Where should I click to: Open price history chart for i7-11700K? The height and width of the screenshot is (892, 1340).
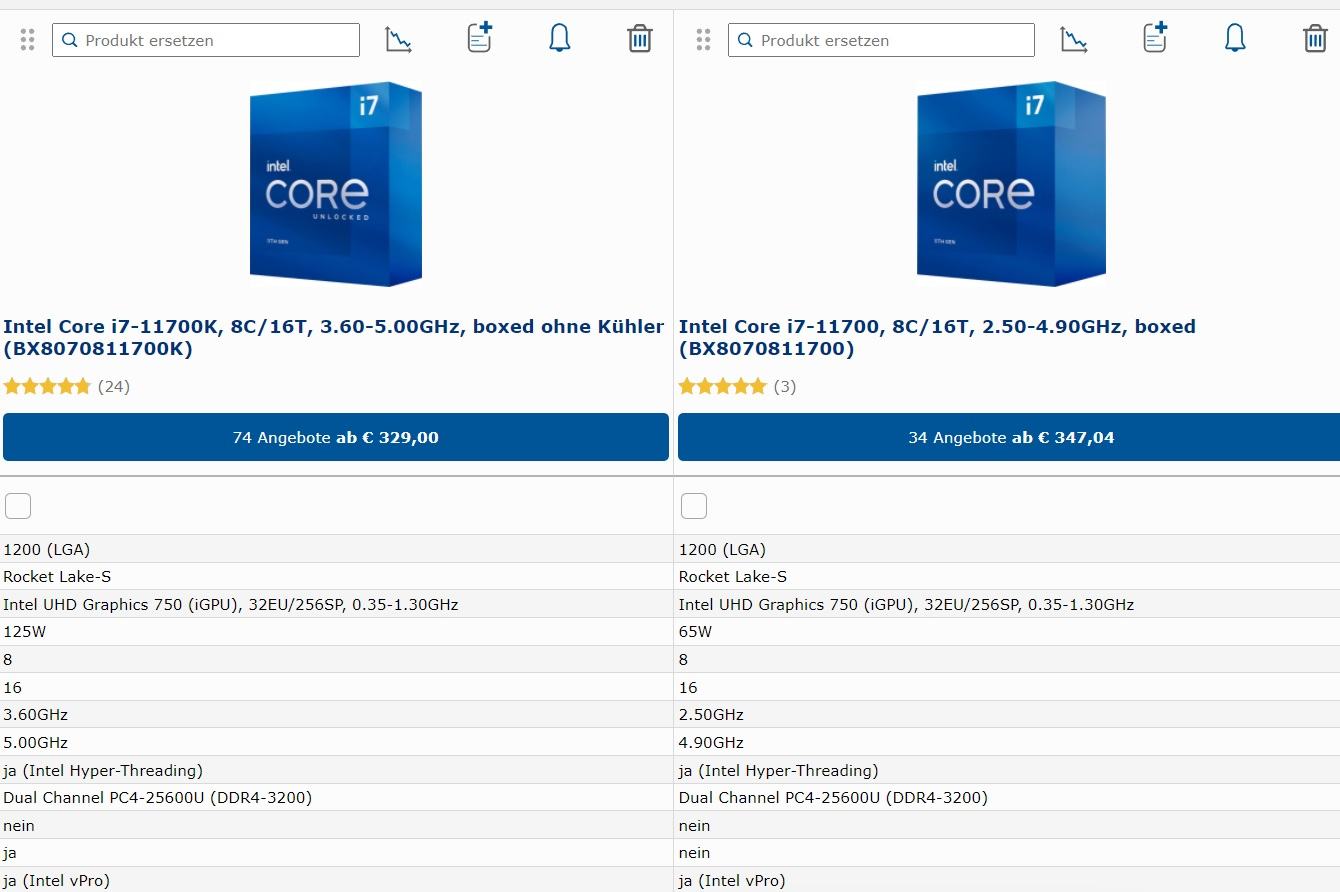[399, 39]
